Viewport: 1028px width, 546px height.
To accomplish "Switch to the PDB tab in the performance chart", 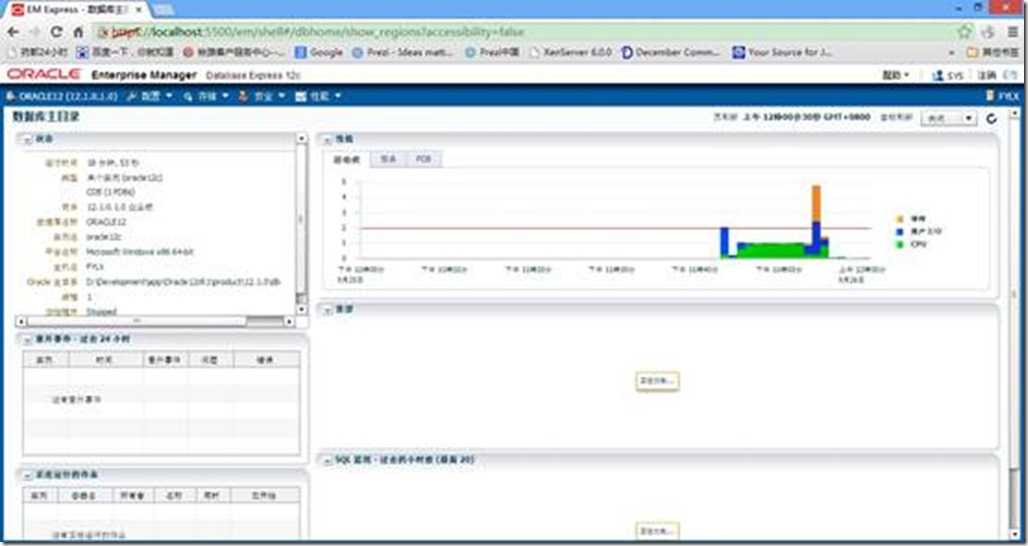I will pyautogui.click(x=424, y=159).
